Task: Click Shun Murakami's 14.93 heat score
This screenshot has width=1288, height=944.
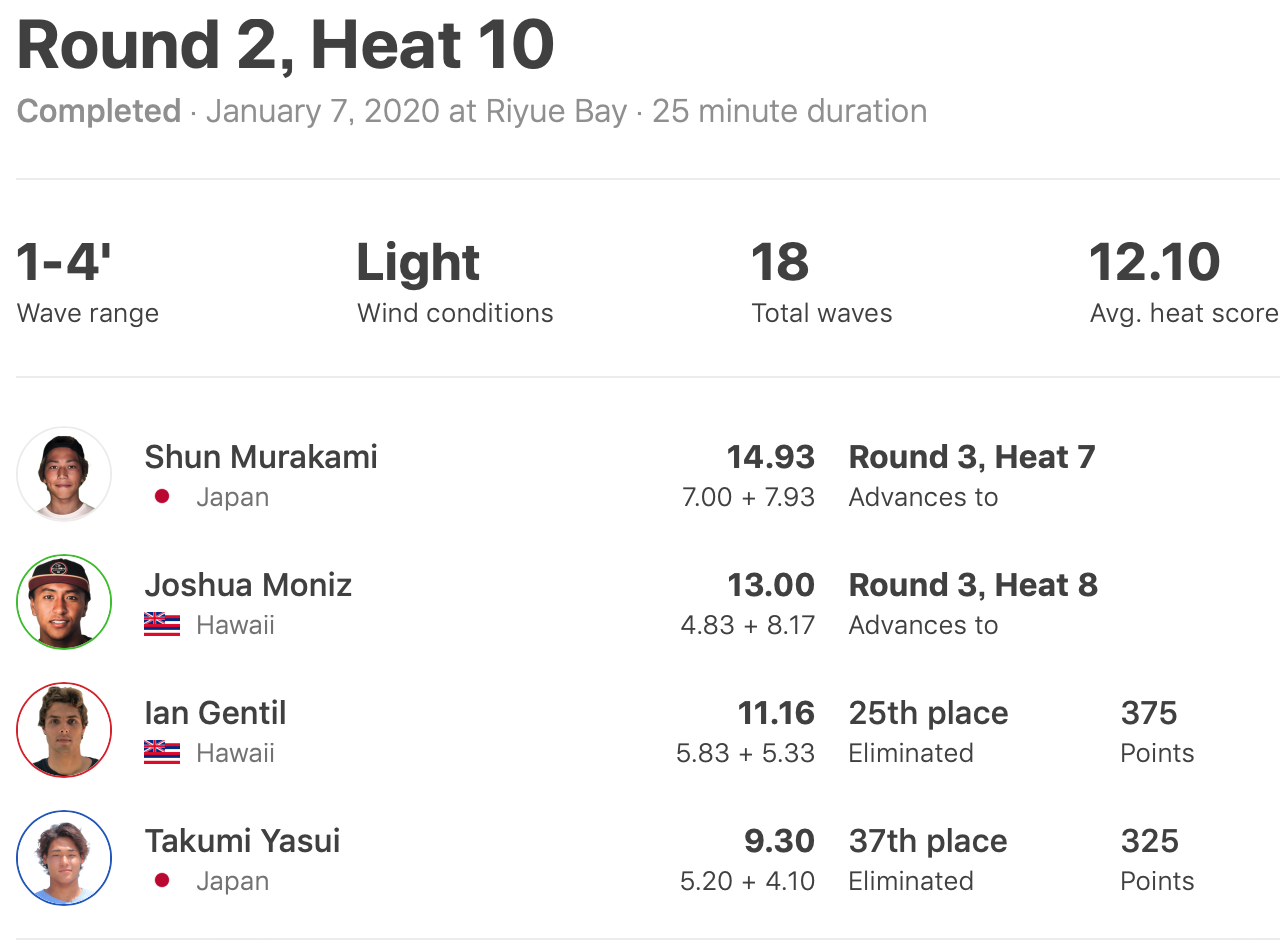Action: 770,457
